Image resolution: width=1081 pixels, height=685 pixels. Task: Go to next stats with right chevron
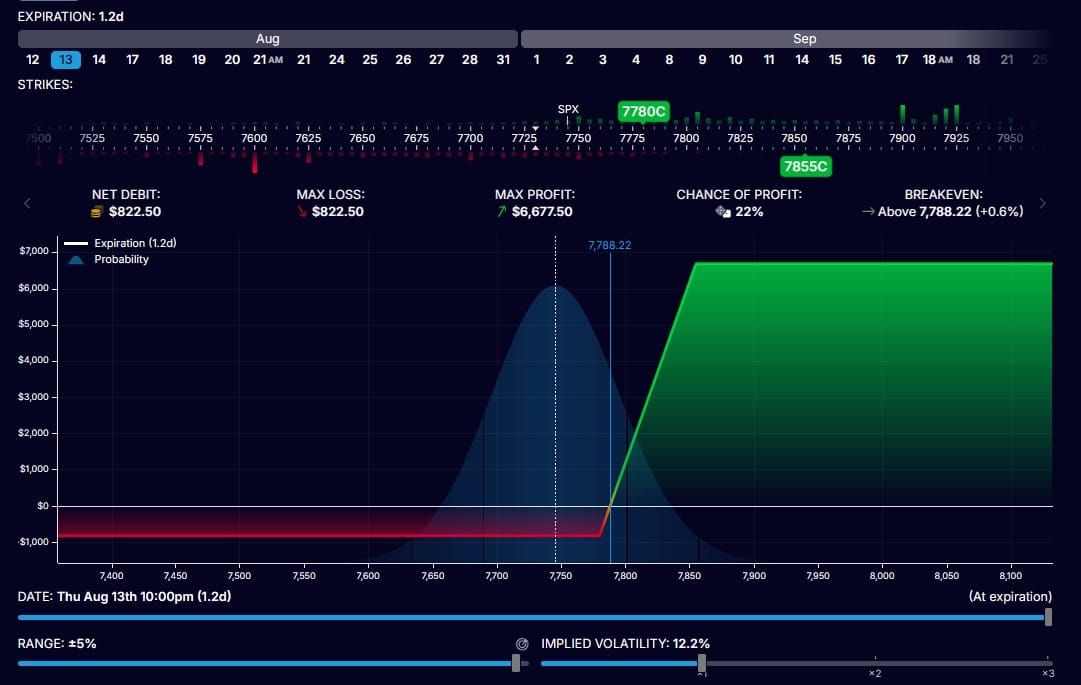tap(1042, 203)
